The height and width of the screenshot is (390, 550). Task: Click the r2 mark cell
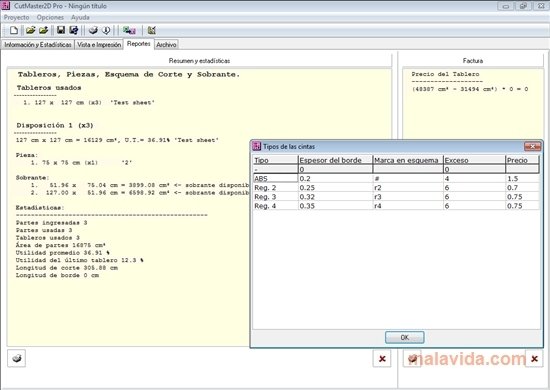tap(408, 188)
